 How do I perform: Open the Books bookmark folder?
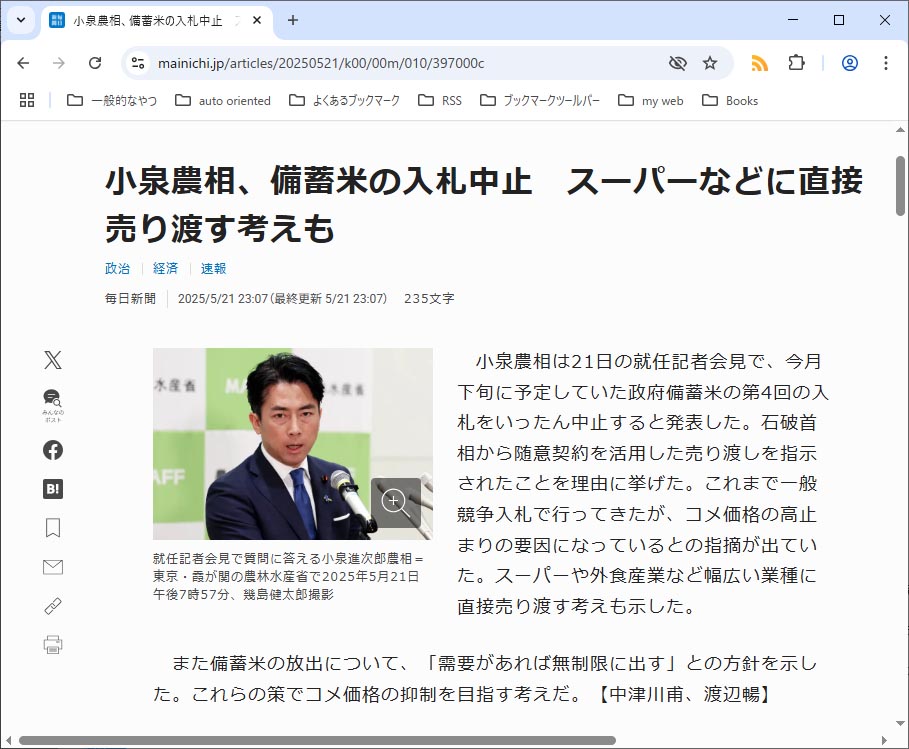[x=730, y=100]
